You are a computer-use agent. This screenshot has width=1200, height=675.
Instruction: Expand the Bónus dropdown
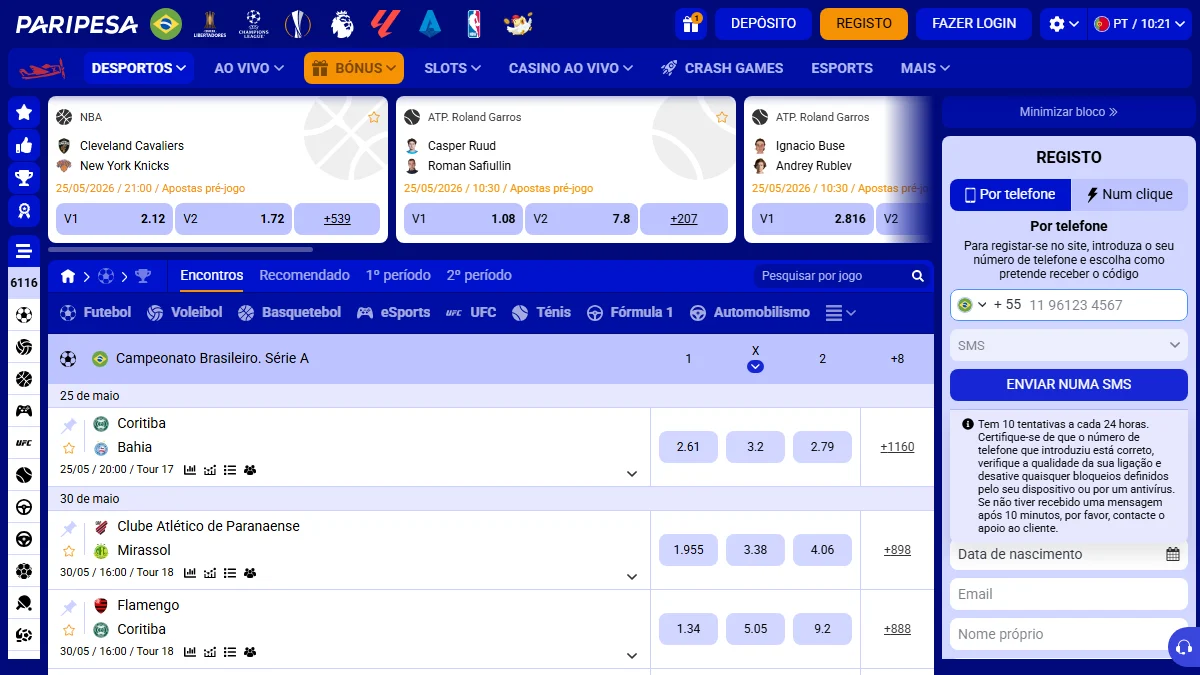(x=354, y=68)
